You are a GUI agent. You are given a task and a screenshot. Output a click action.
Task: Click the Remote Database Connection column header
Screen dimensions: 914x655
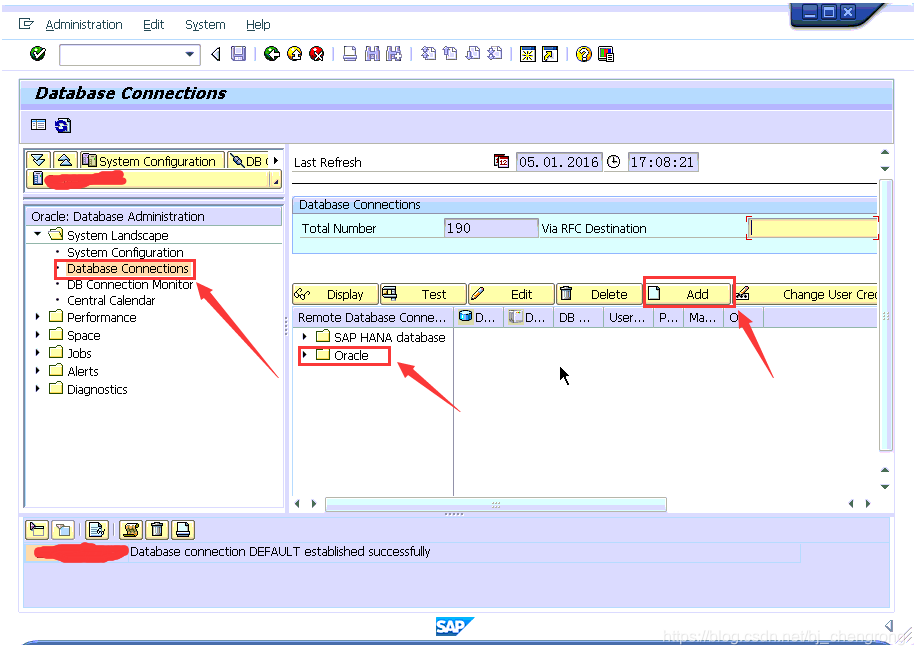click(372, 318)
